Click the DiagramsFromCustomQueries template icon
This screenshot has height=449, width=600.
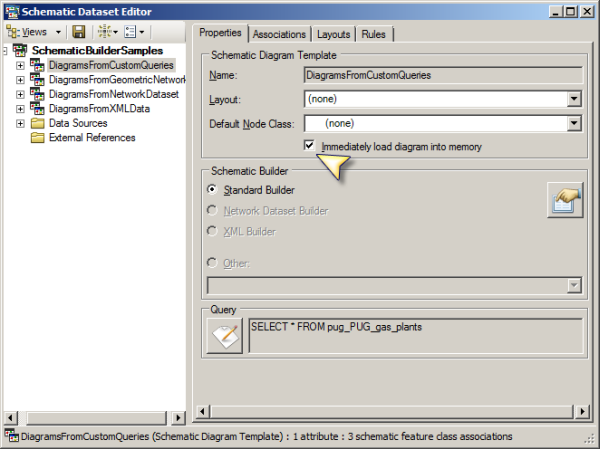click(x=37, y=65)
